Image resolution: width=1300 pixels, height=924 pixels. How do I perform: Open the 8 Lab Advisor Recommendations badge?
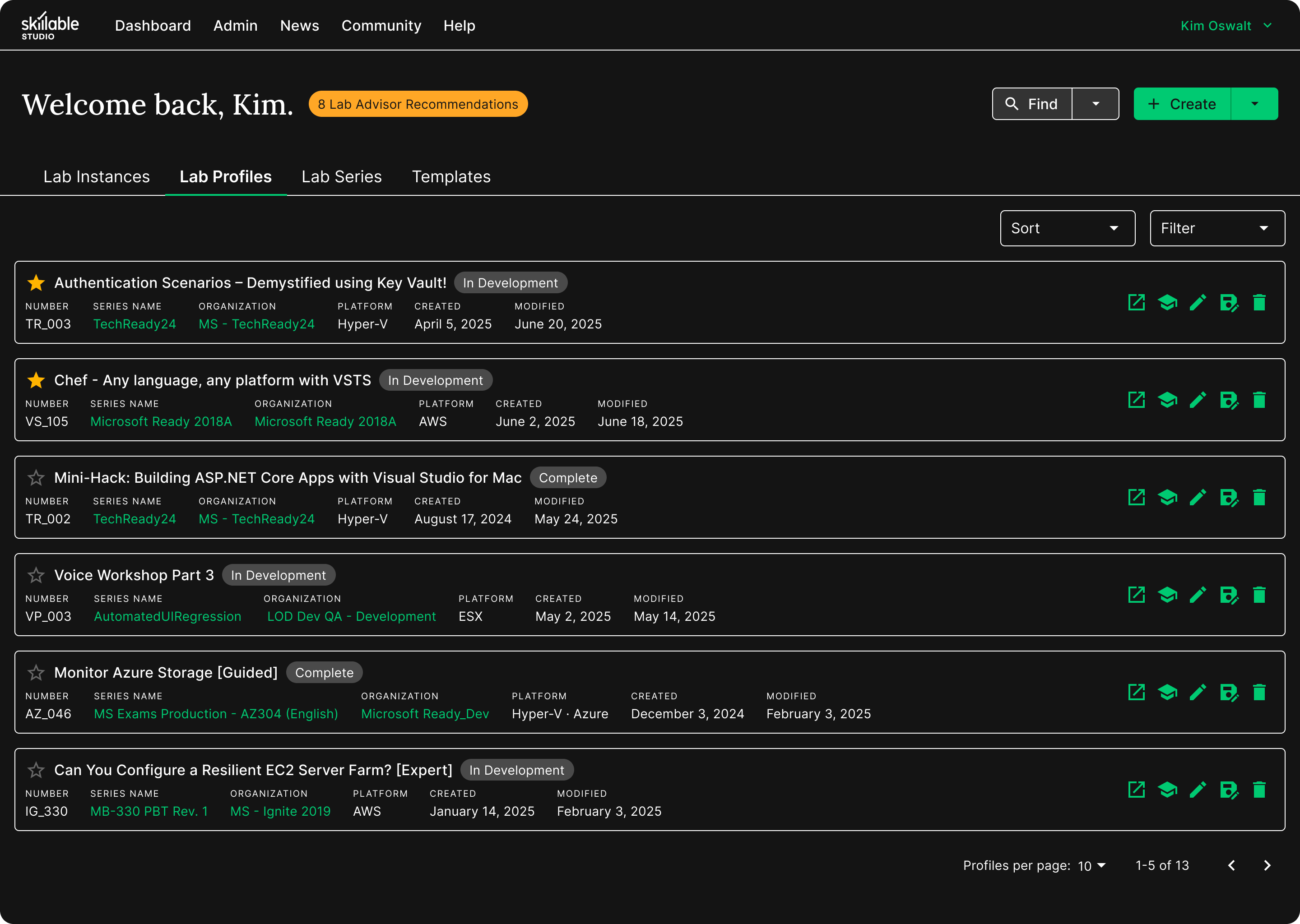418,104
